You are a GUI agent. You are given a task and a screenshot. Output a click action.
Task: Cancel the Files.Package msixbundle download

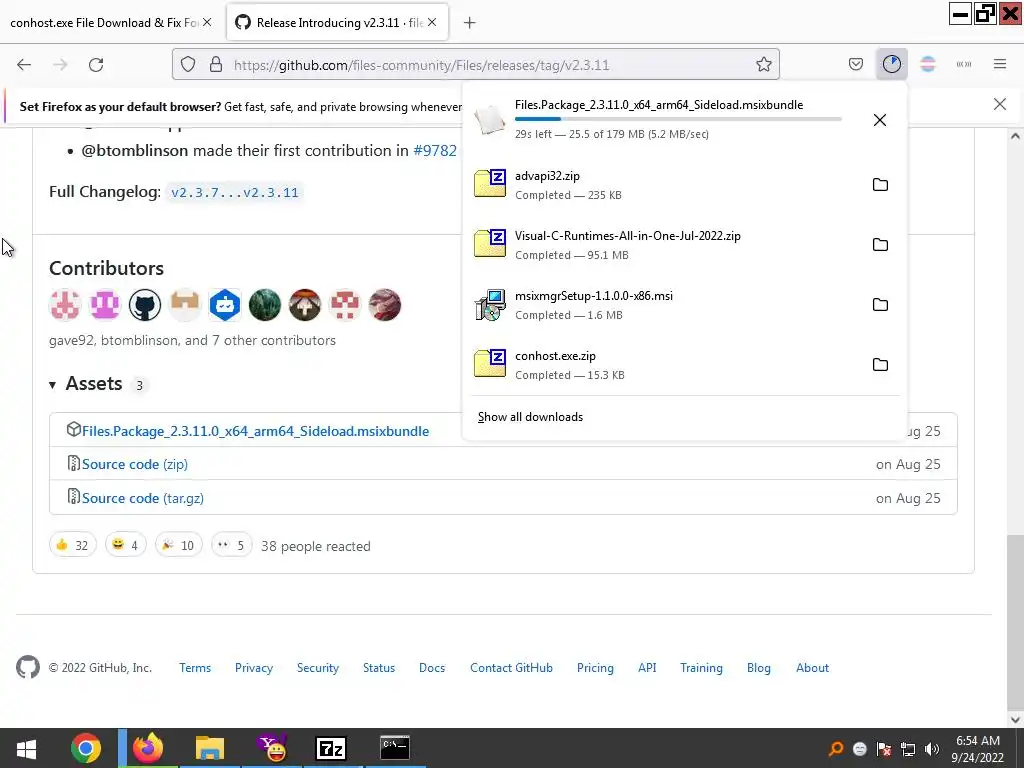click(880, 120)
